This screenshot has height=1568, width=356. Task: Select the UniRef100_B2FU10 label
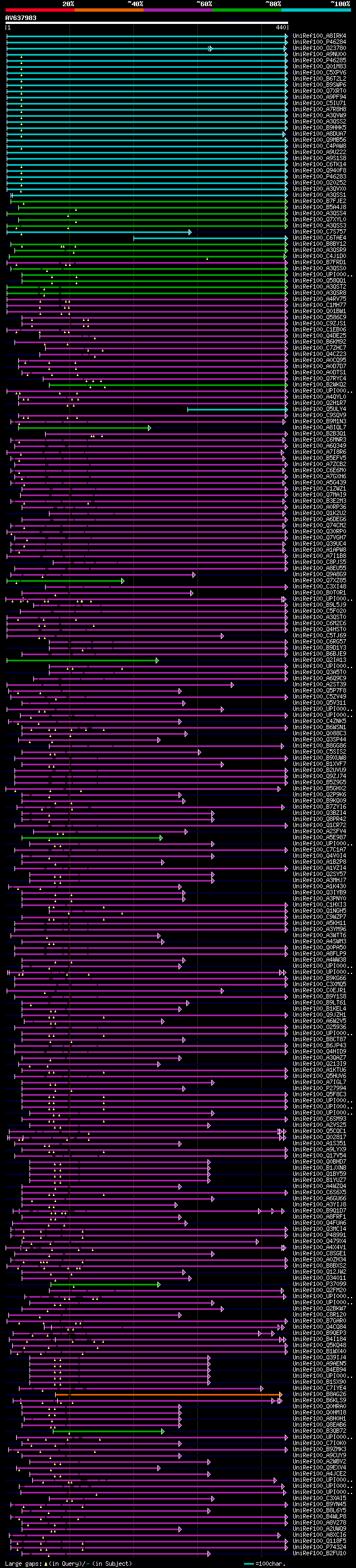319,1553
